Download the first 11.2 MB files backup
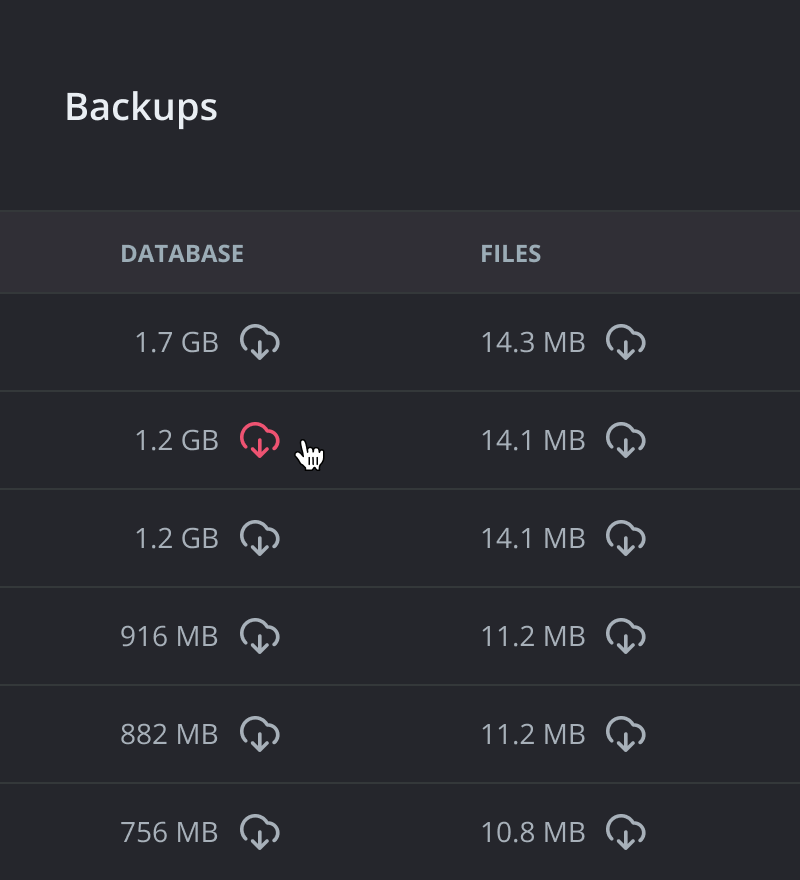Screen dimensions: 800x880 click(x=625, y=636)
